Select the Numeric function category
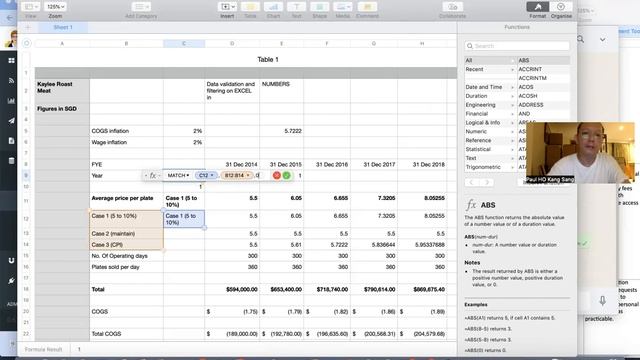 coord(489,131)
